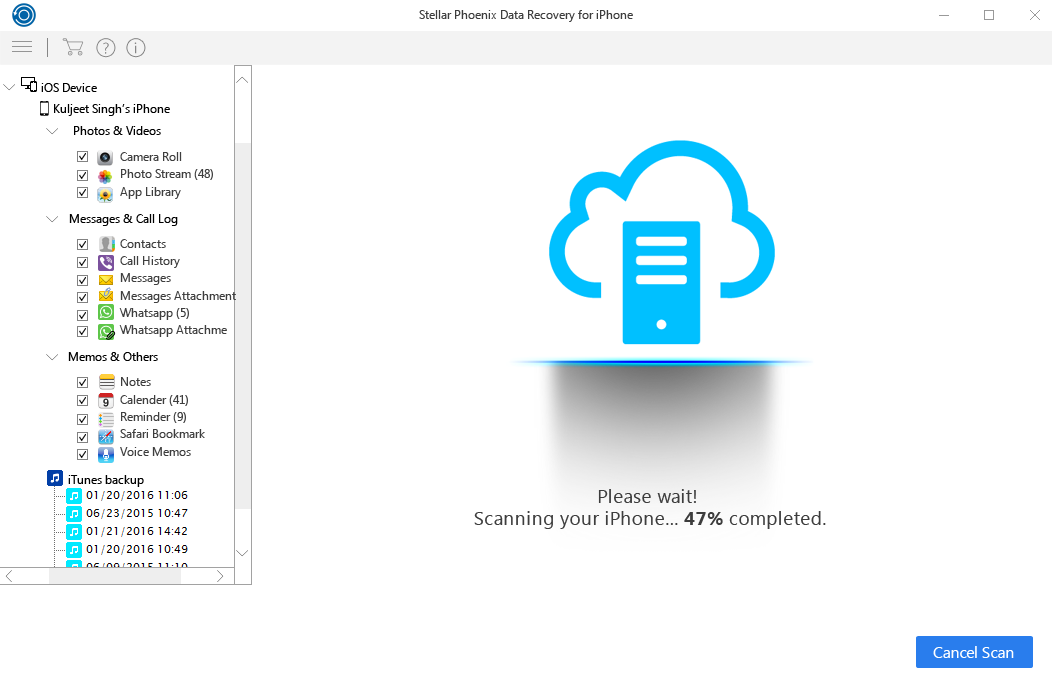Uncheck the Safari Bookmark checkbox

83,437
